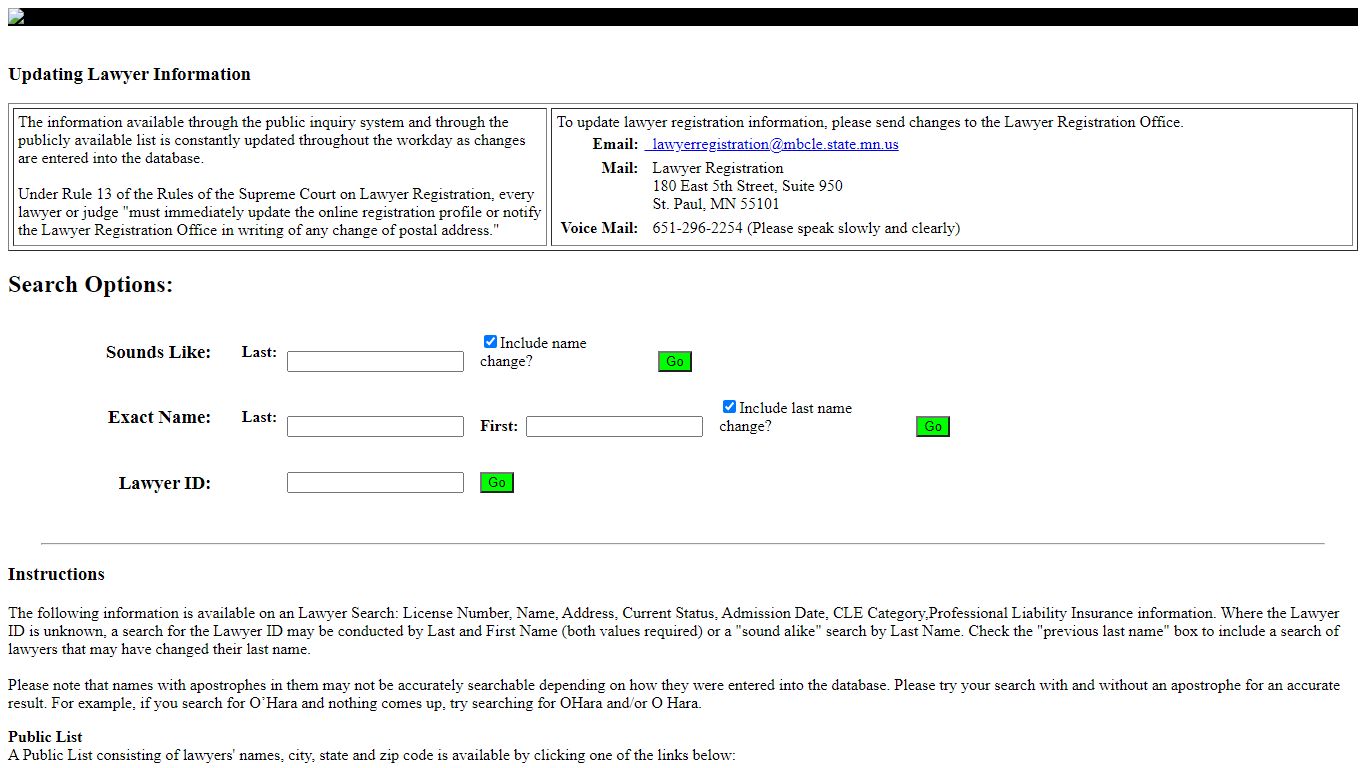Click the 'Instructions' heading
The height and width of the screenshot is (768, 1366).
click(x=56, y=574)
